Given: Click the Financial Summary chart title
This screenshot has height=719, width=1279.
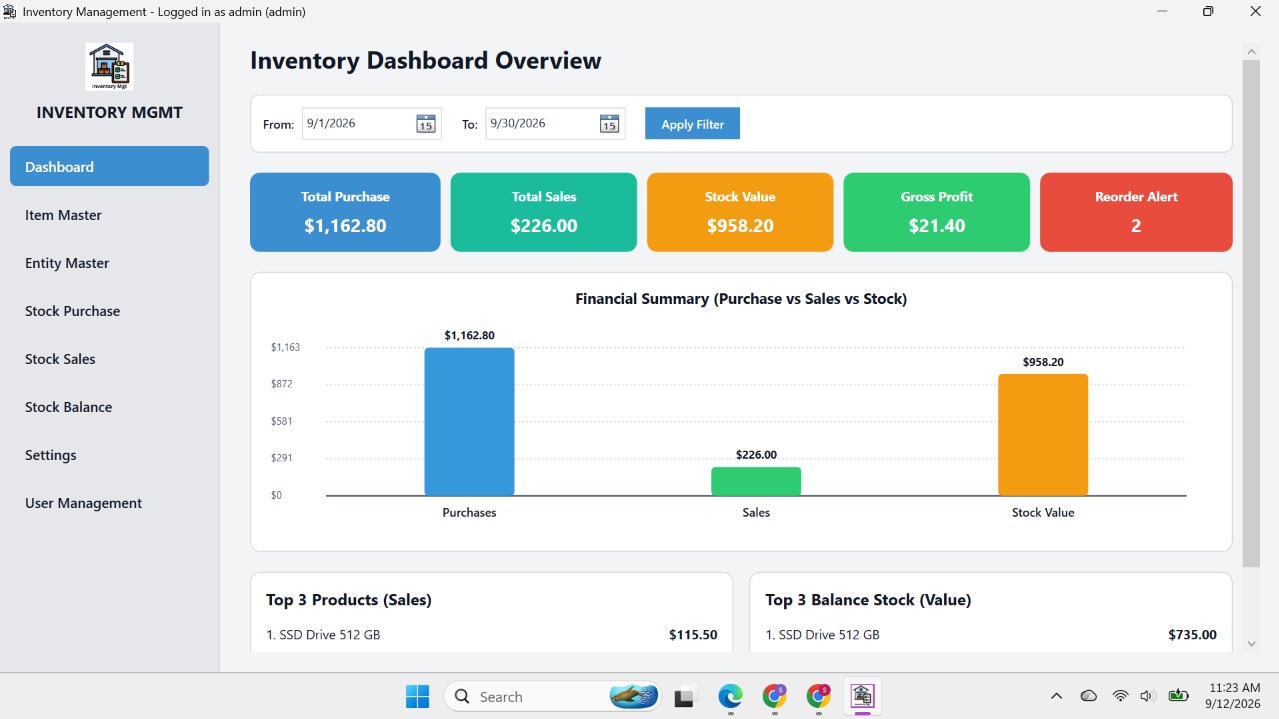Looking at the screenshot, I should click(x=741, y=299).
